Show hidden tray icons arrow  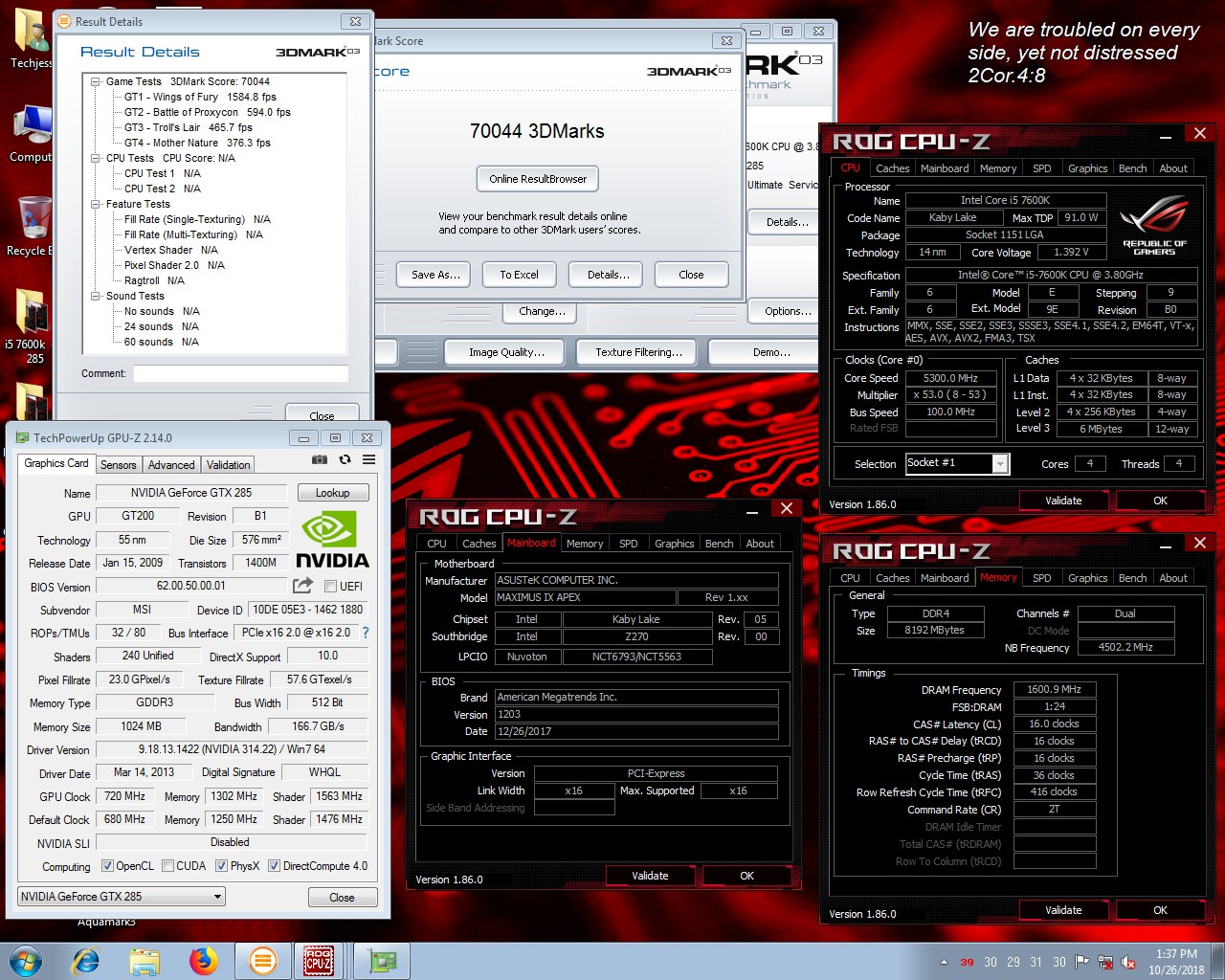point(944,962)
